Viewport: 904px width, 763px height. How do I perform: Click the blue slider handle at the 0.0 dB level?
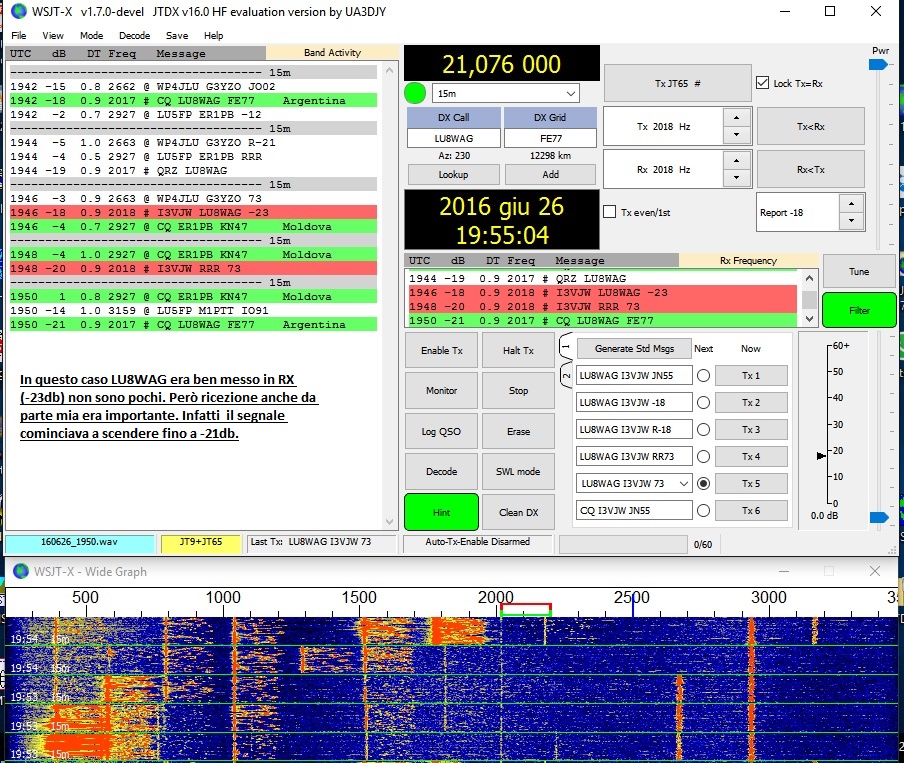879,517
